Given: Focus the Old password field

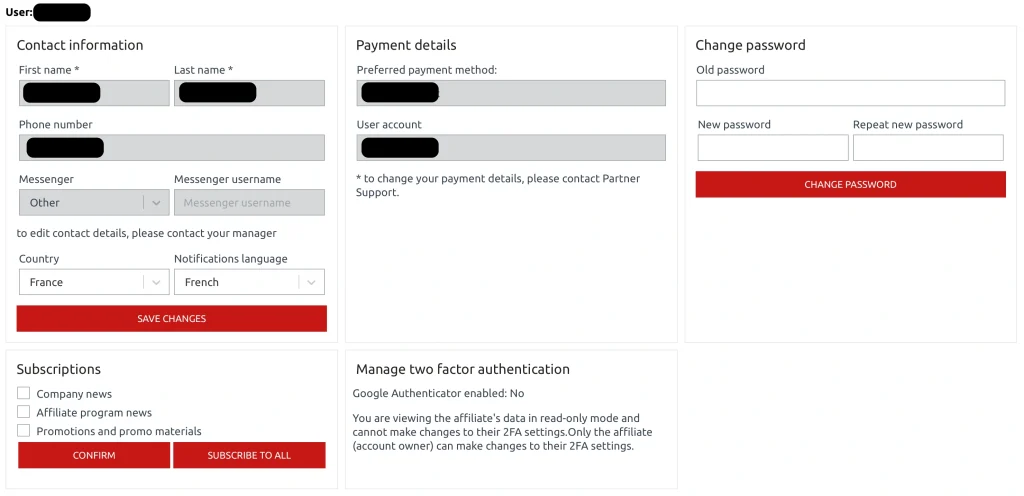Looking at the screenshot, I should coord(850,93).
